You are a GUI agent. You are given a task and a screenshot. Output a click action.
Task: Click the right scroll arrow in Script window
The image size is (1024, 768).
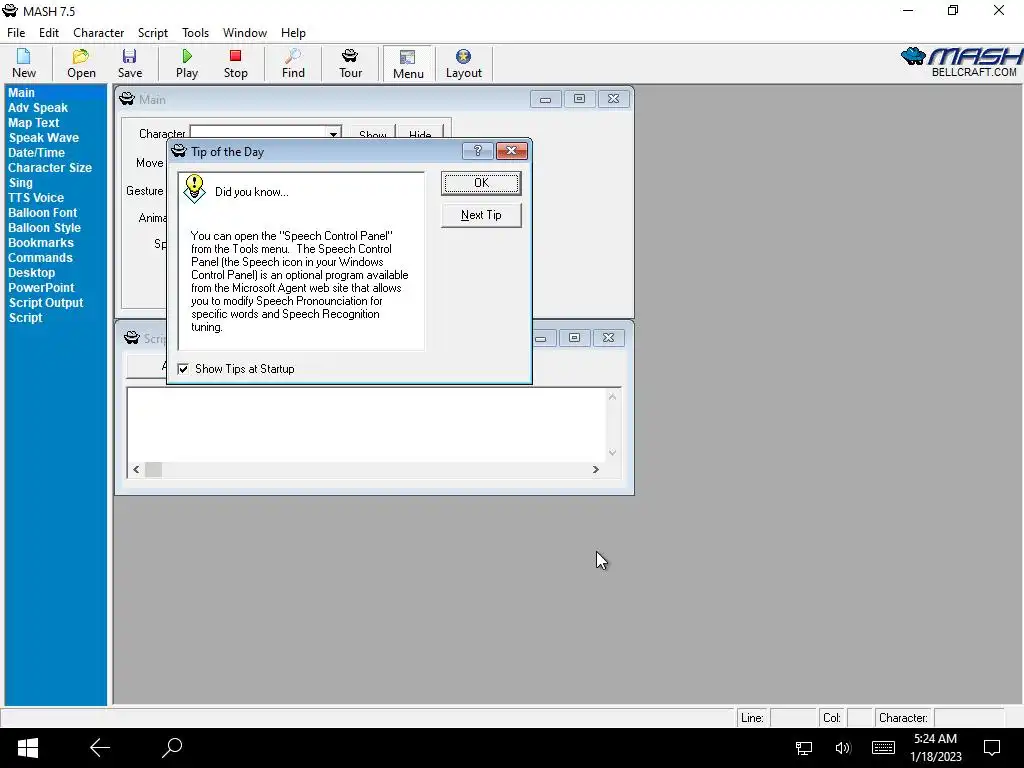coord(596,470)
